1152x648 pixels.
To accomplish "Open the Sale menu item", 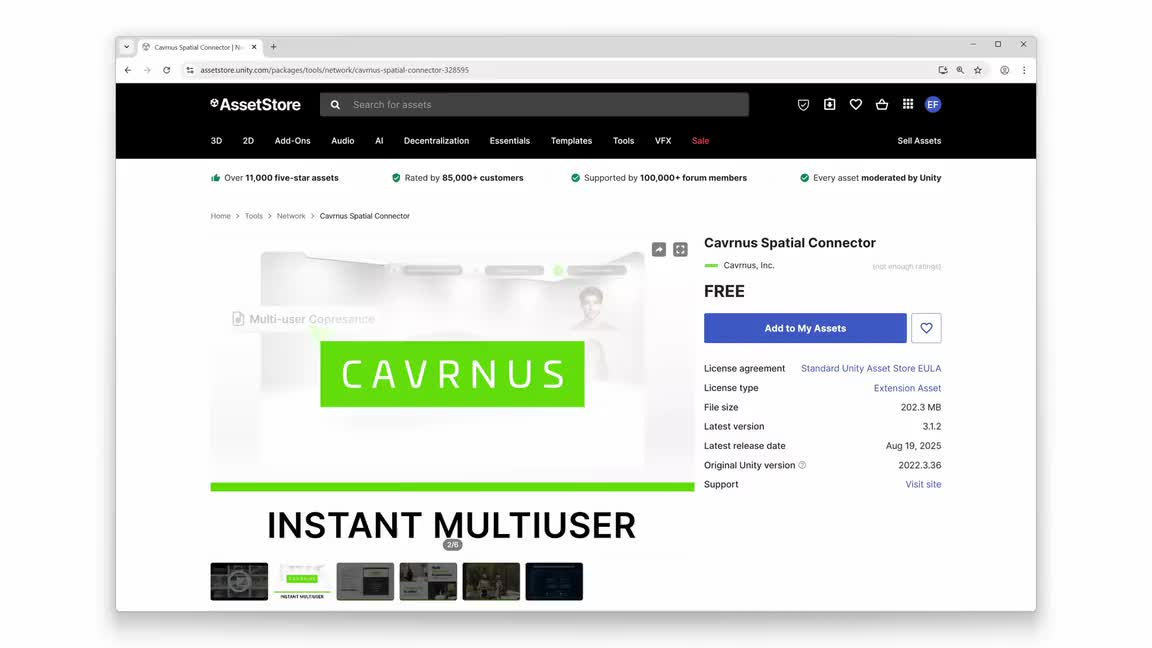I will (x=700, y=140).
